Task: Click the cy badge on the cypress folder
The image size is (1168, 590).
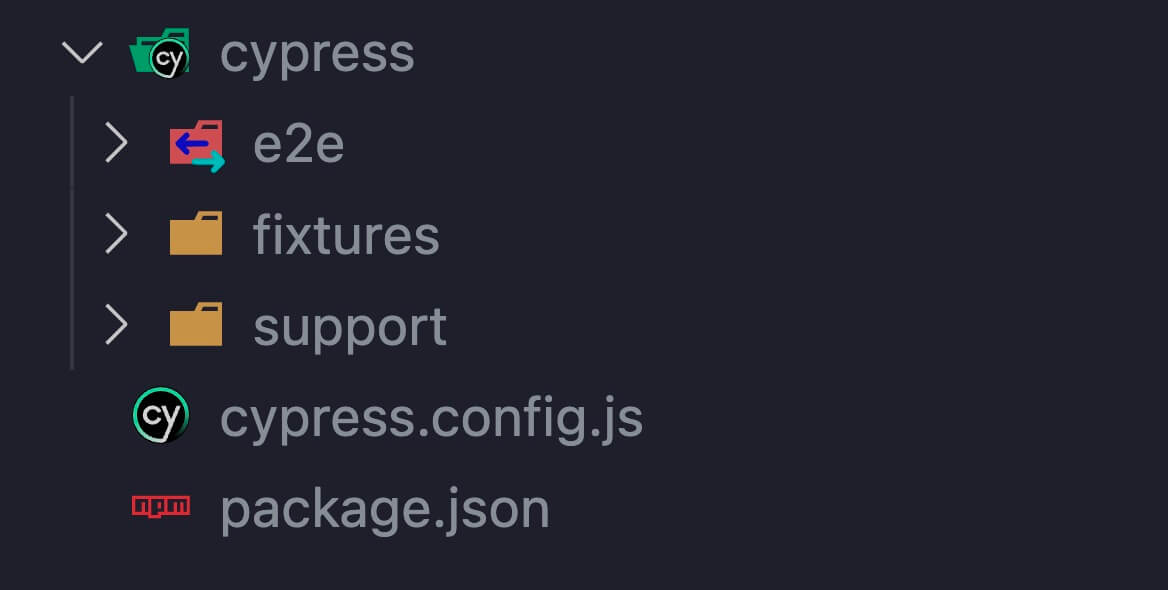Action: click(170, 58)
